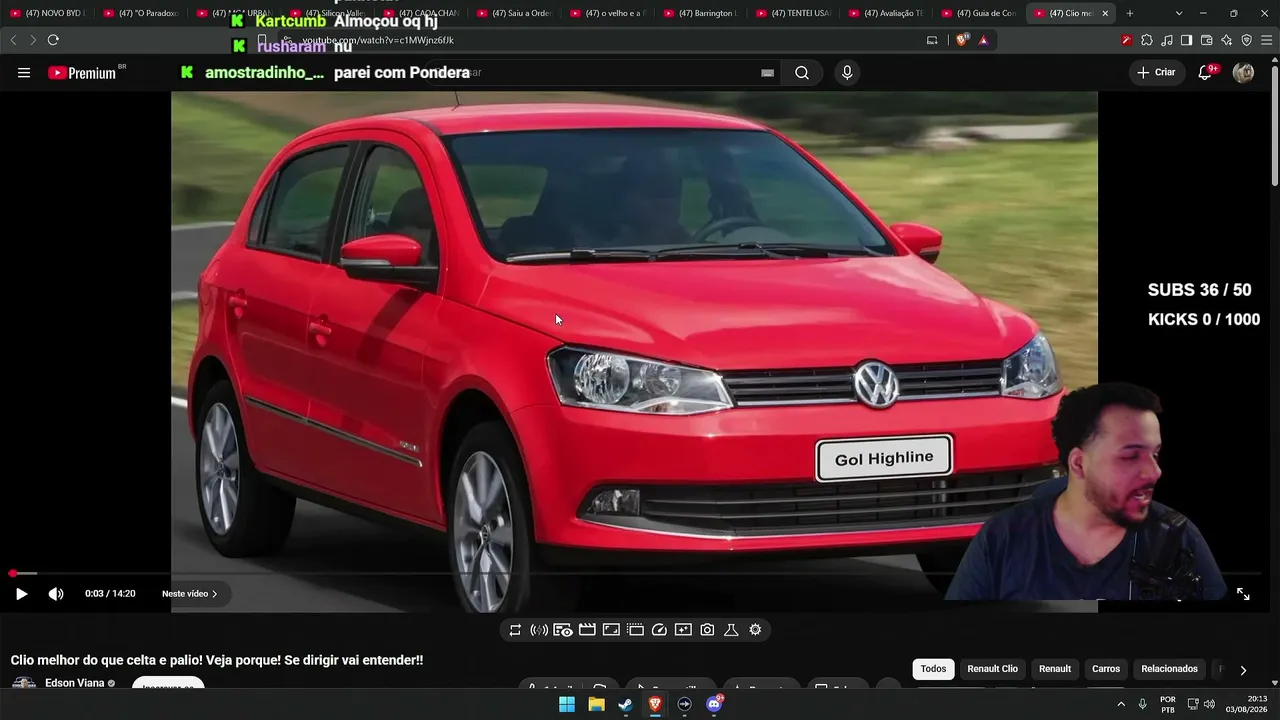
Task: Select the 'Carros' filter chip
Action: coord(1106,669)
